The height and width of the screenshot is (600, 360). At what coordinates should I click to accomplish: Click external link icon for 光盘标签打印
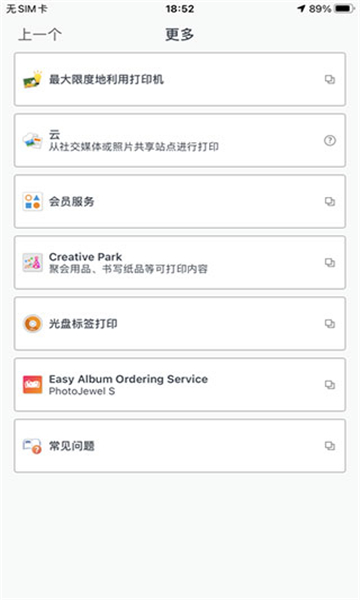330,324
